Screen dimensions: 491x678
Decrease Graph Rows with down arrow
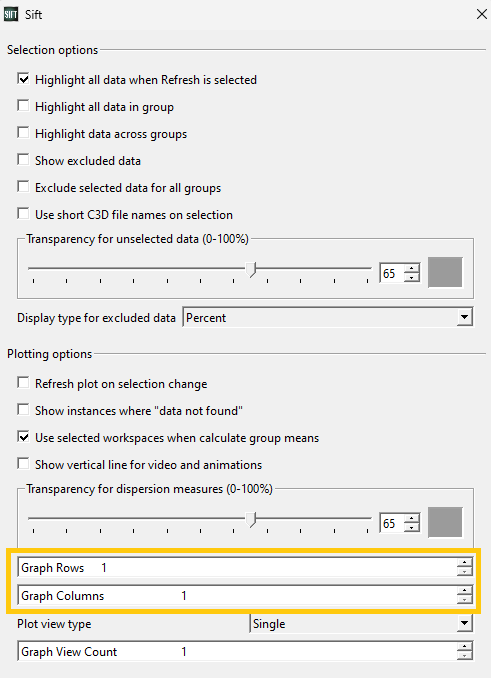click(465, 572)
